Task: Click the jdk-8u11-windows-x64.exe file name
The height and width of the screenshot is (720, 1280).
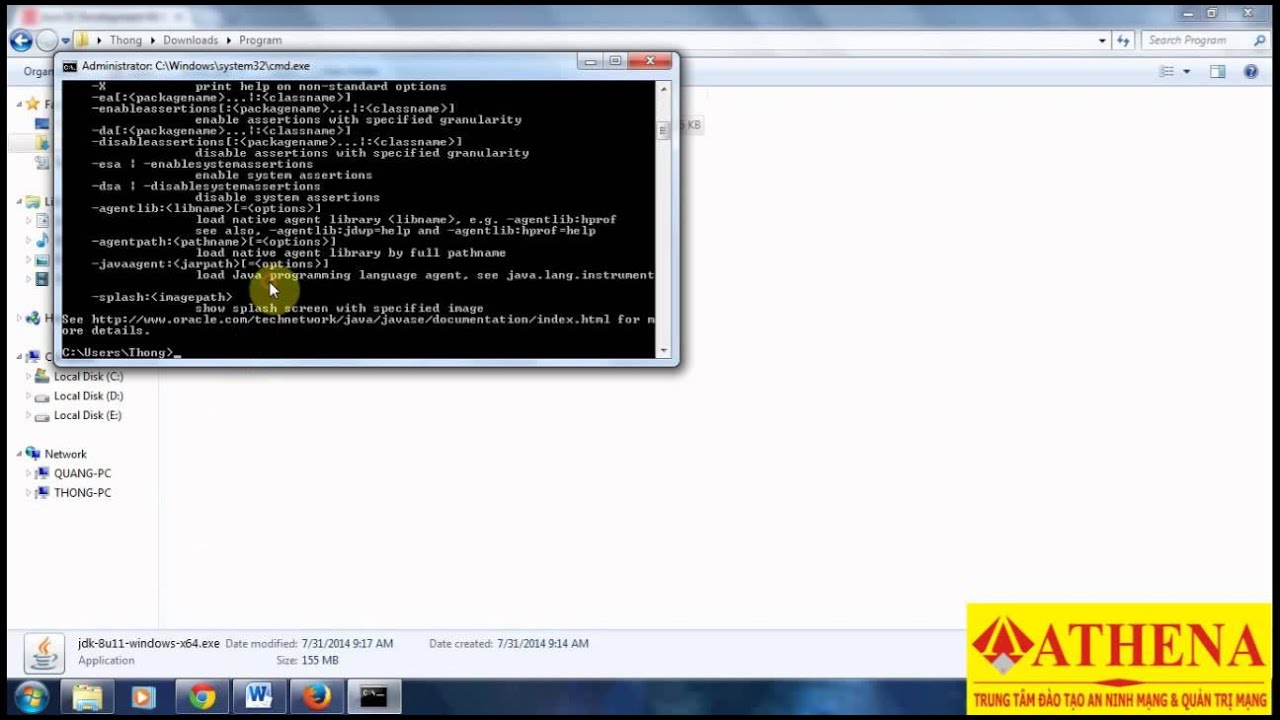Action: pos(148,643)
